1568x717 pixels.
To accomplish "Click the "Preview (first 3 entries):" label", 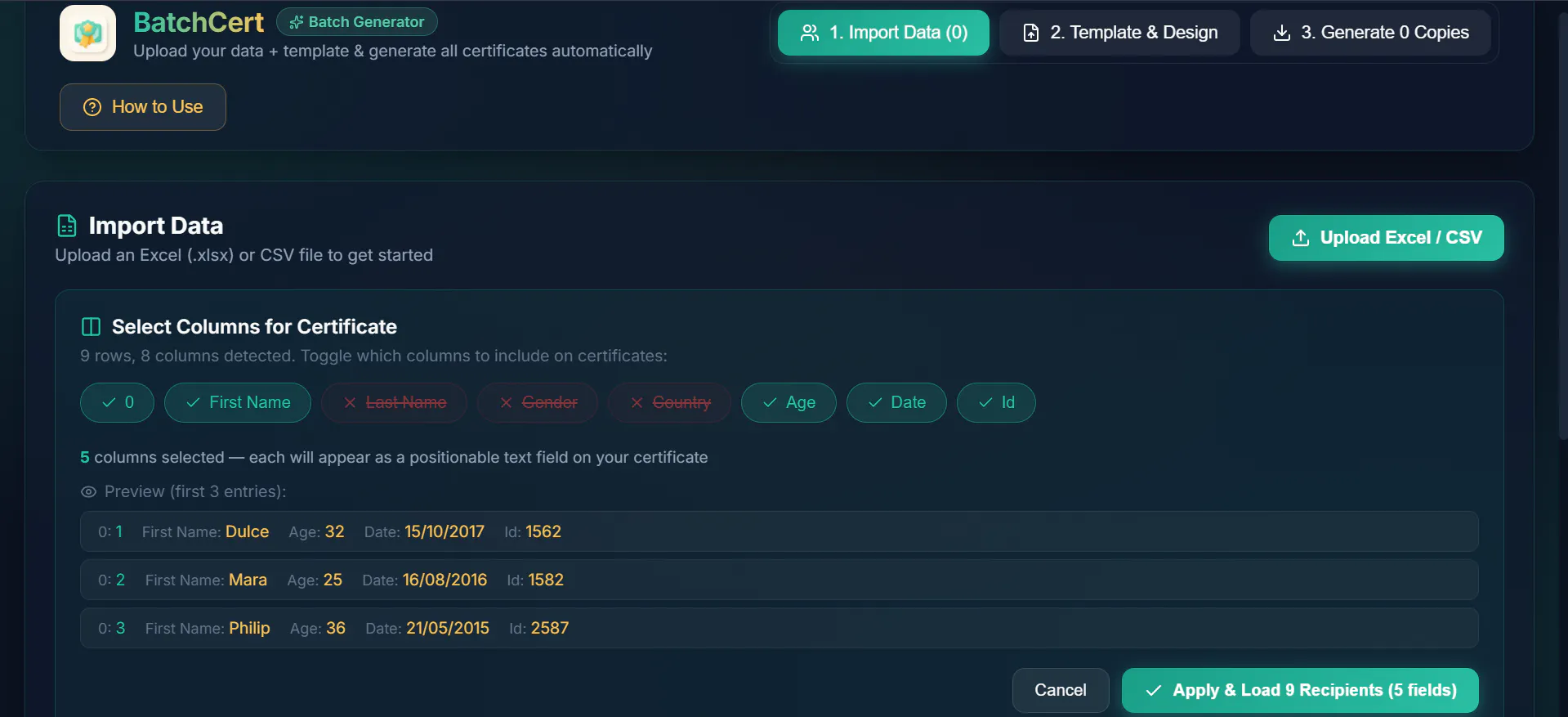I will tap(195, 491).
